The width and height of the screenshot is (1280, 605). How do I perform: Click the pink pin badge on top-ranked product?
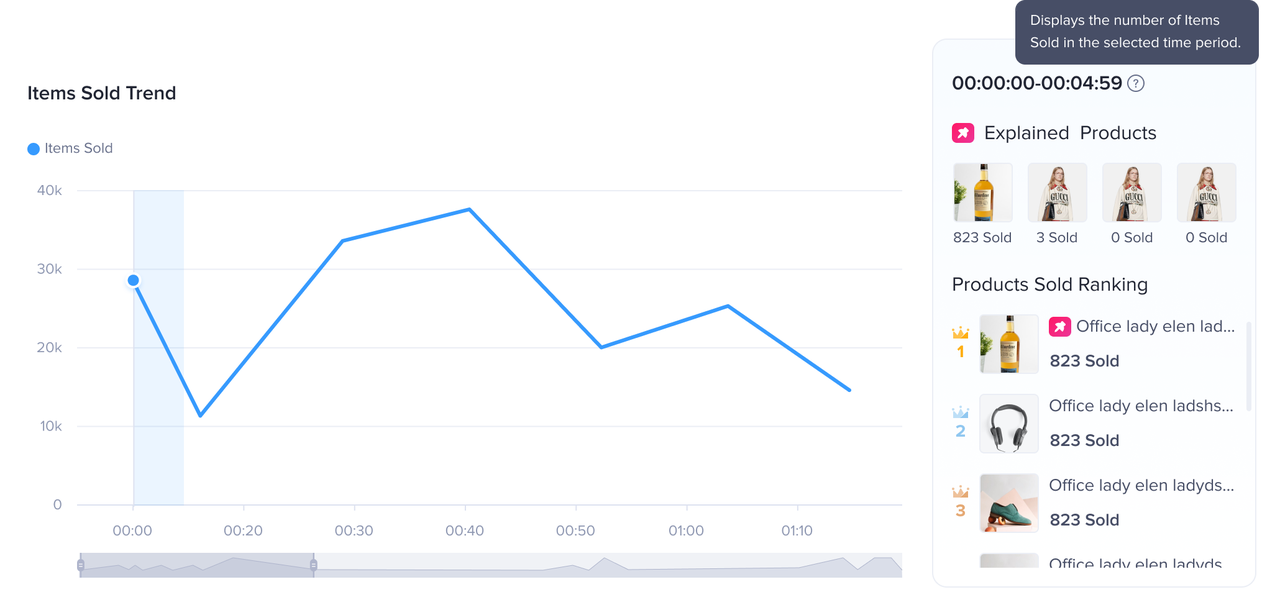[x=1059, y=327]
